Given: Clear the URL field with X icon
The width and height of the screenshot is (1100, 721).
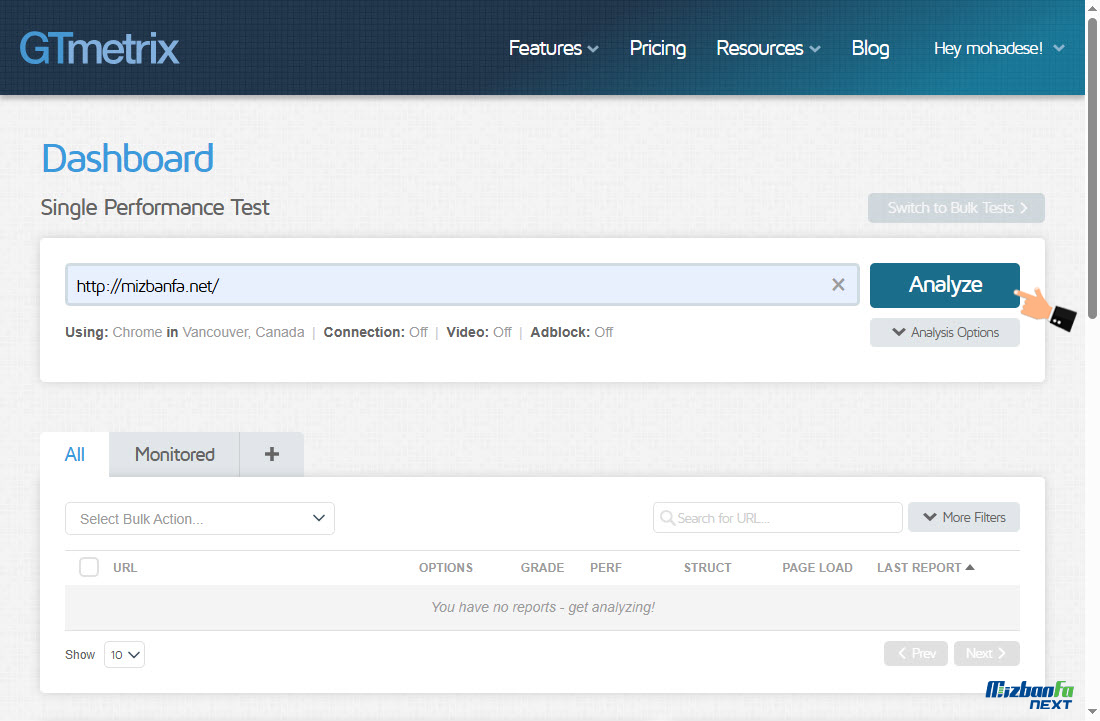Looking at the screenshot, I should point(838,285).
